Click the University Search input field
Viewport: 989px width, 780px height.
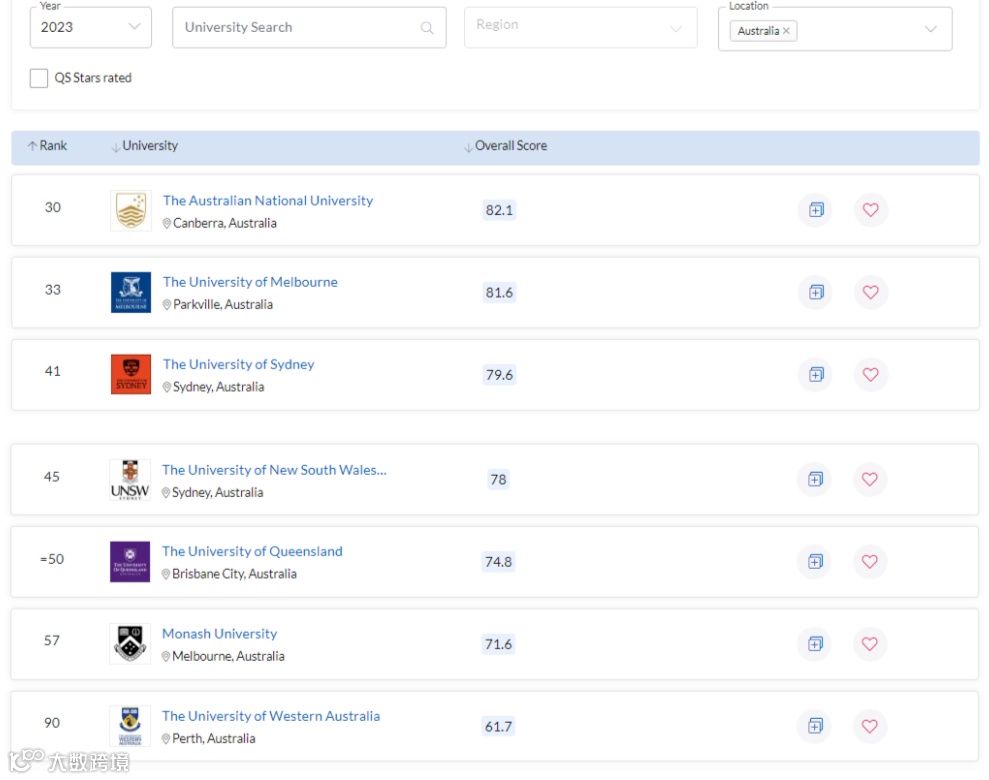(295, 28)
